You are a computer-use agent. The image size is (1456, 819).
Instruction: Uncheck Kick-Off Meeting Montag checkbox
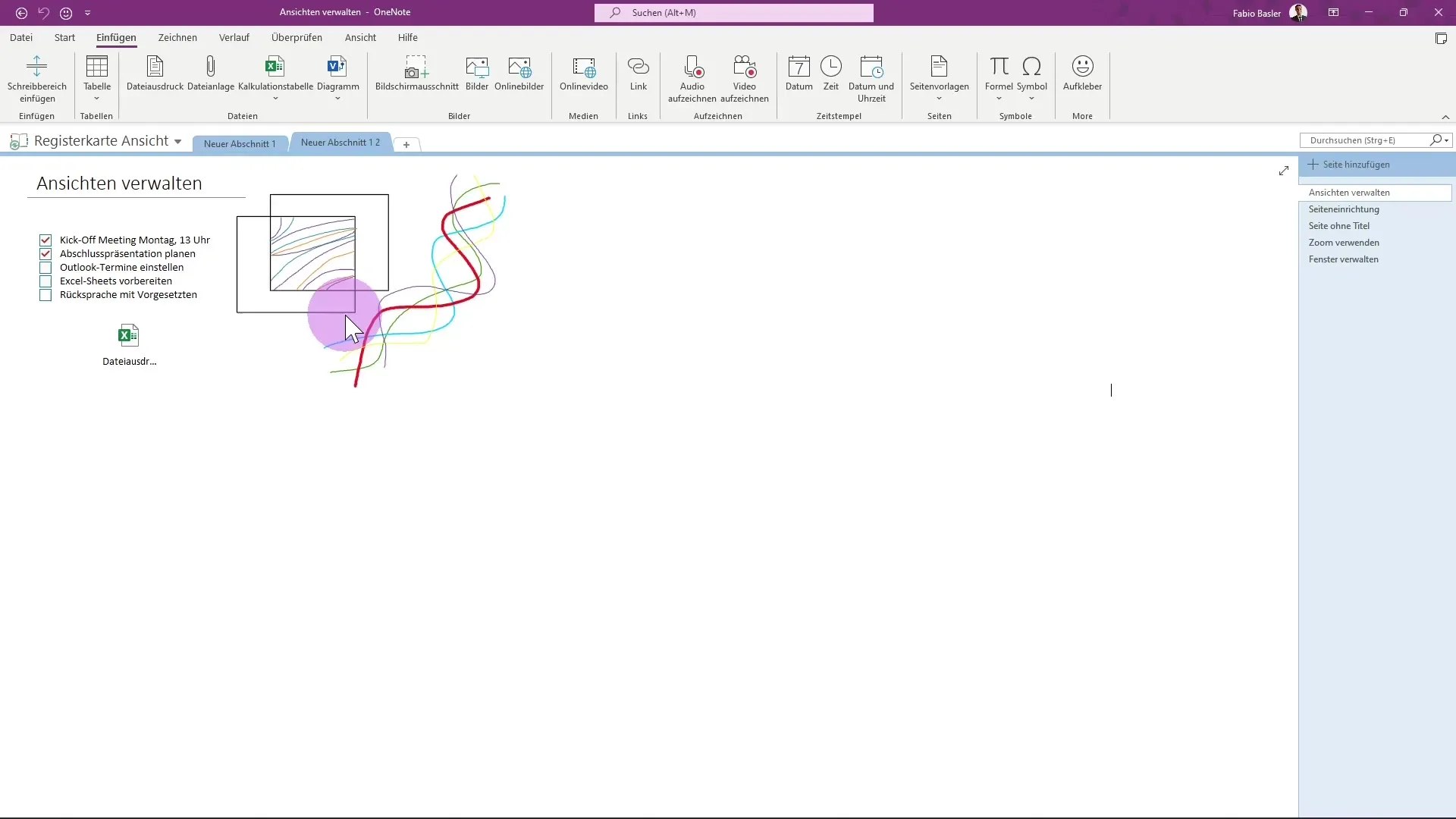coord(45,240)
